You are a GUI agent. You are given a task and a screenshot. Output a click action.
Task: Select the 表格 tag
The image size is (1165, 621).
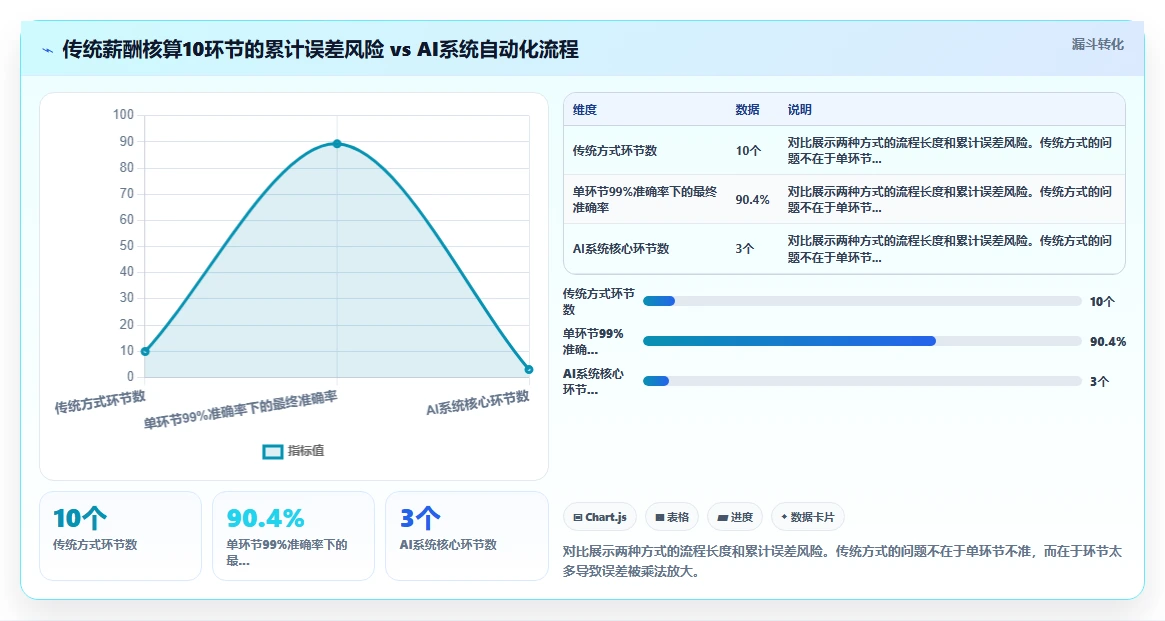coord(672,517)
